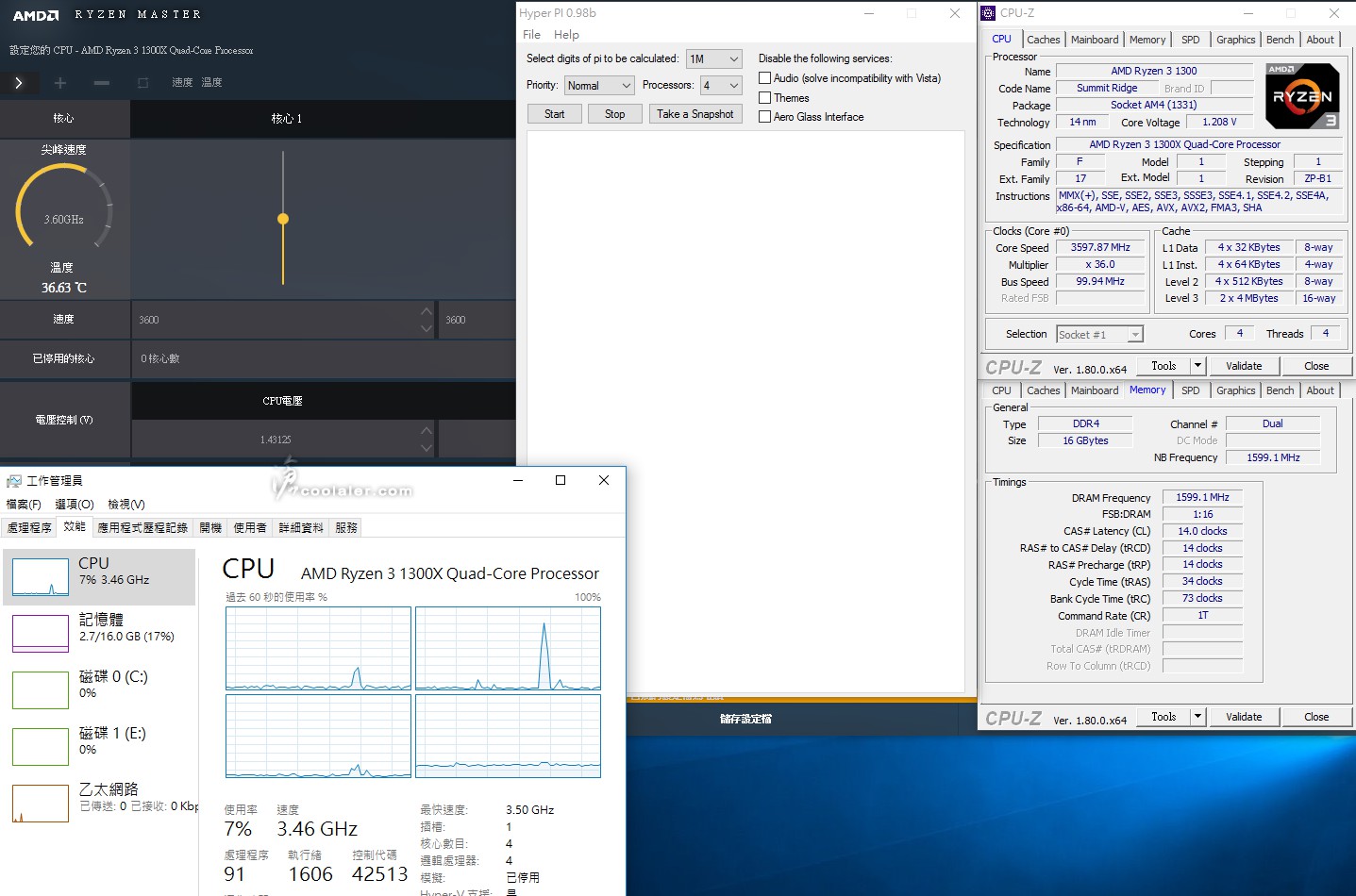Click upper CPU-Z Close button
This screenshot has height=896, width=1356.
pyautogui.click(x=1316, y=366)
